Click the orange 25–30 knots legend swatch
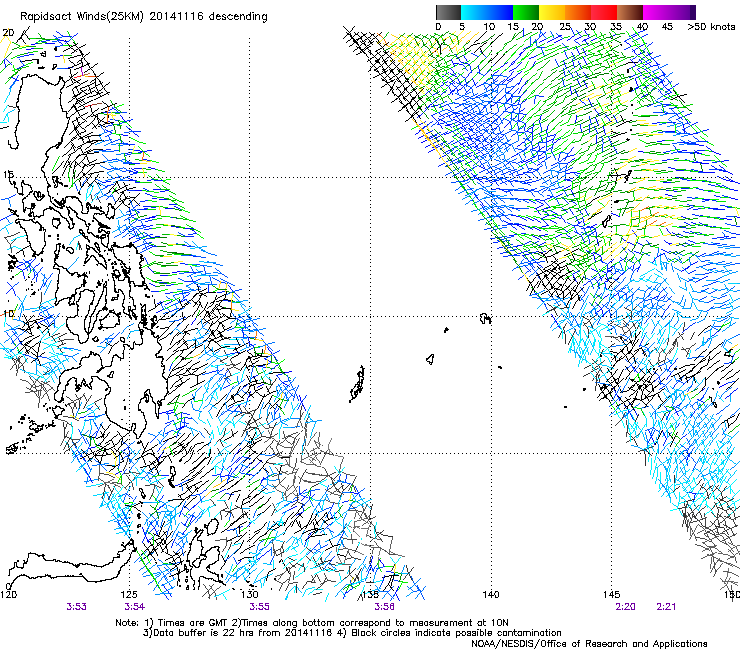 578,12
